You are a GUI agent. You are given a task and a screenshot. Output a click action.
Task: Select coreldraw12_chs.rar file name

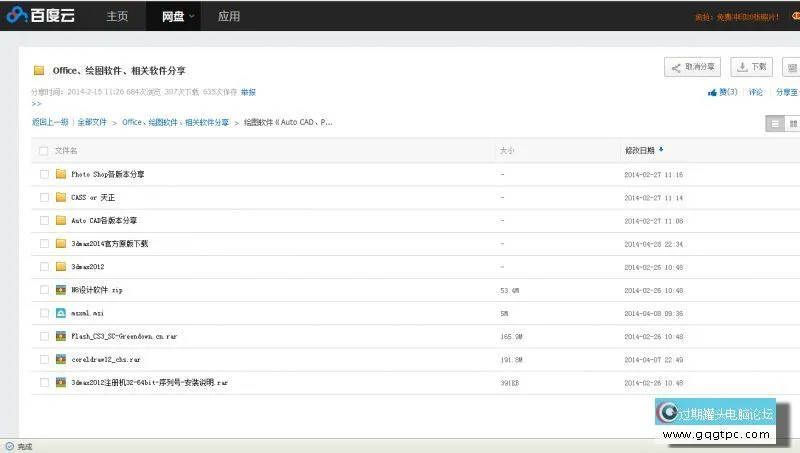[106, 360]
